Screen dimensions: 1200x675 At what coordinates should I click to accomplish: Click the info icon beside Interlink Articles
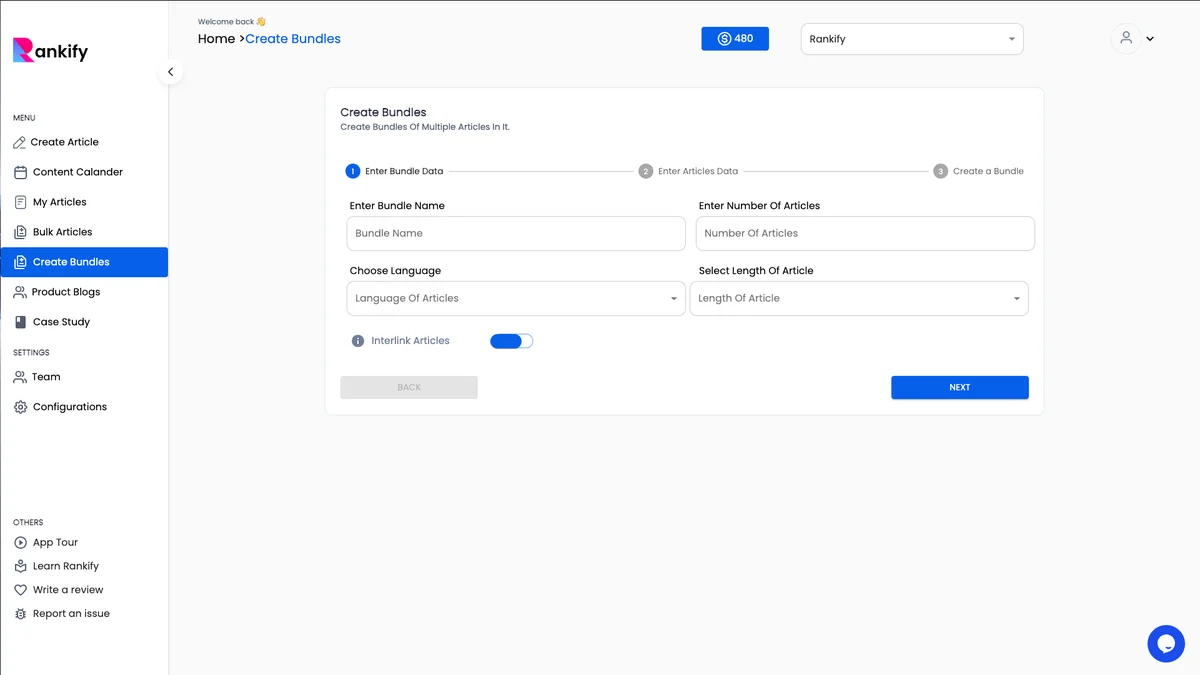(358, 341)
